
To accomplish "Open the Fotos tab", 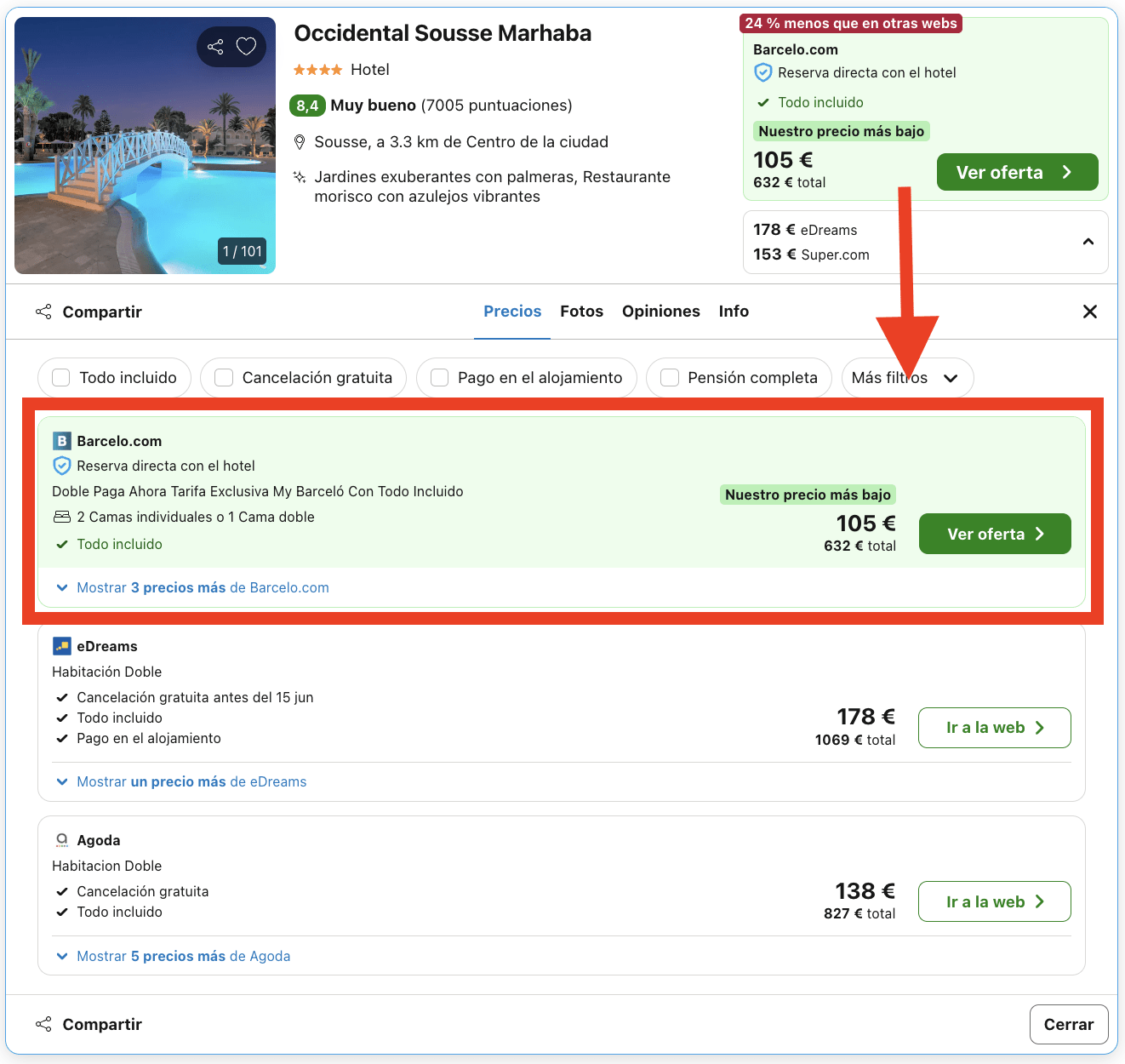I will point(582,312).
